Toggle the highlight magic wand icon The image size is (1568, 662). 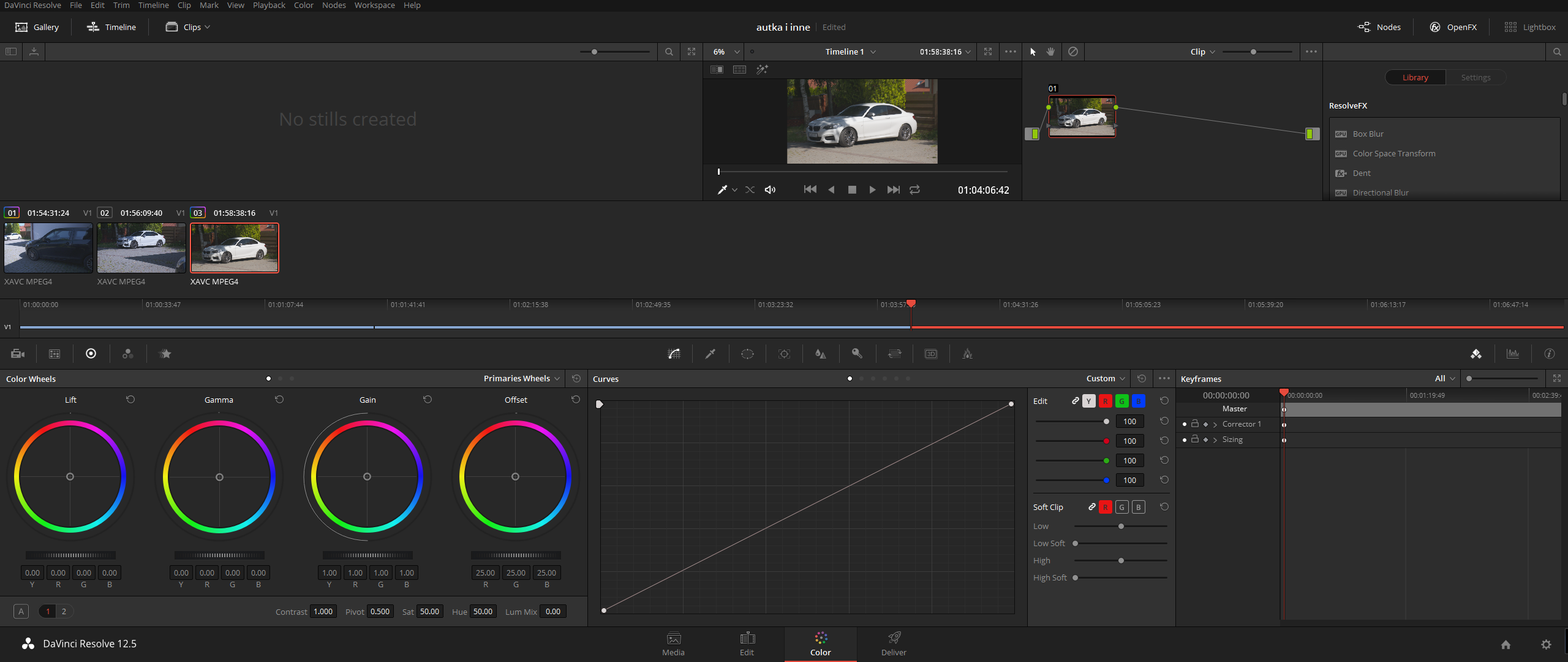coord(762,70)
